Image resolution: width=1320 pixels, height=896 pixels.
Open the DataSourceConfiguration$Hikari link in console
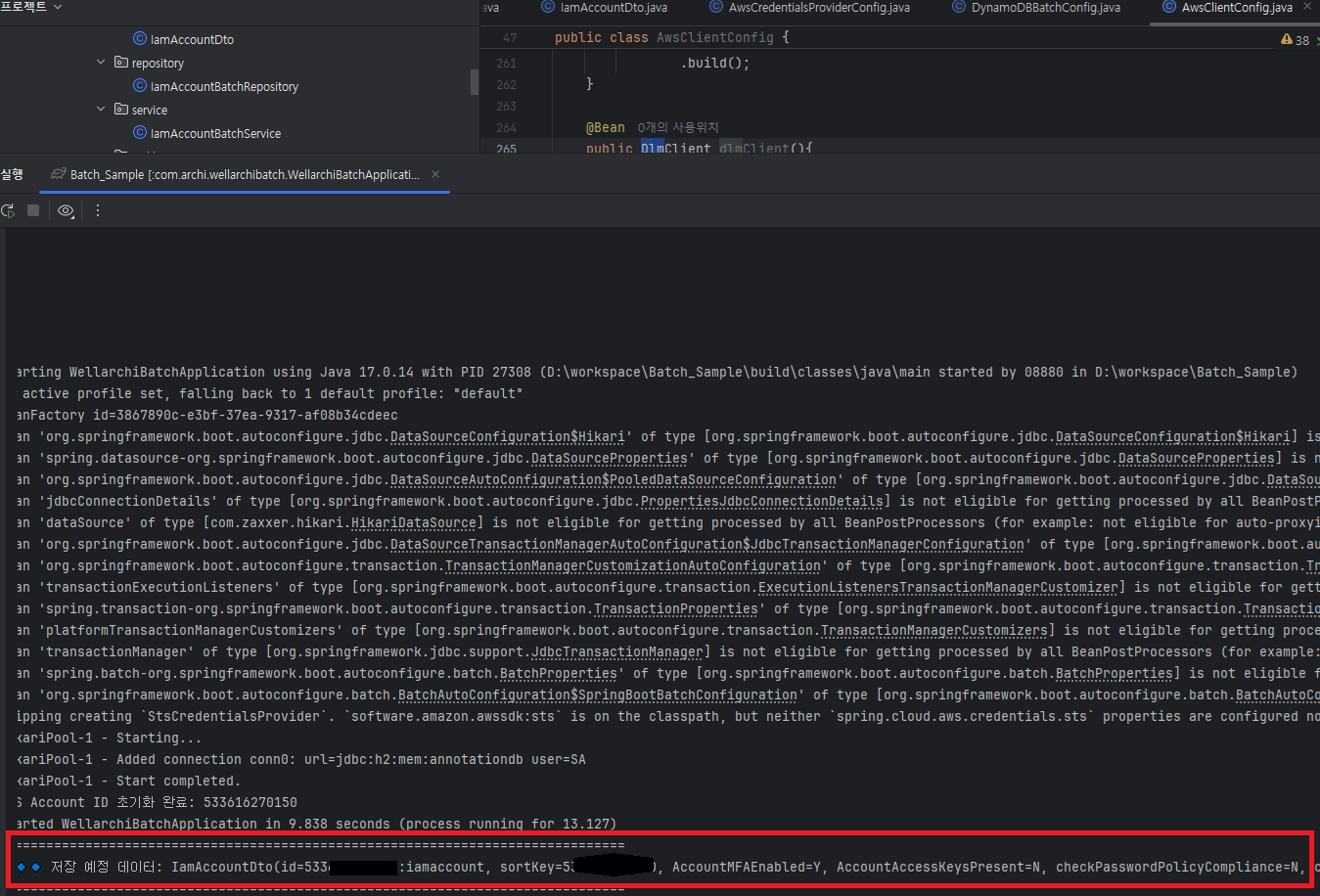[x=507, y=437]
